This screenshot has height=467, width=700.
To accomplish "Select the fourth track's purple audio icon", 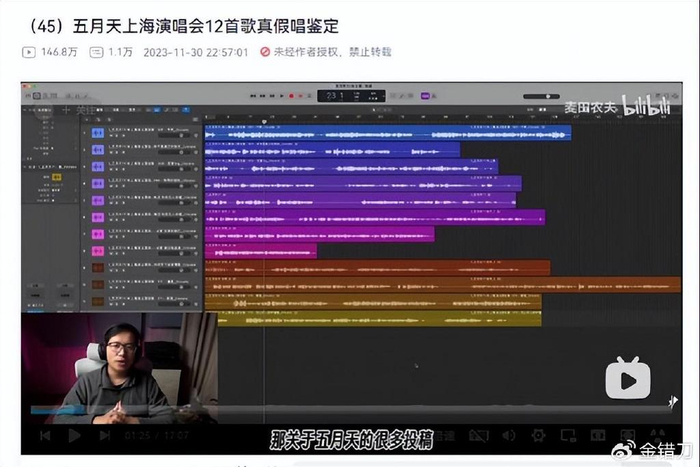I will (x=98, y=183).
